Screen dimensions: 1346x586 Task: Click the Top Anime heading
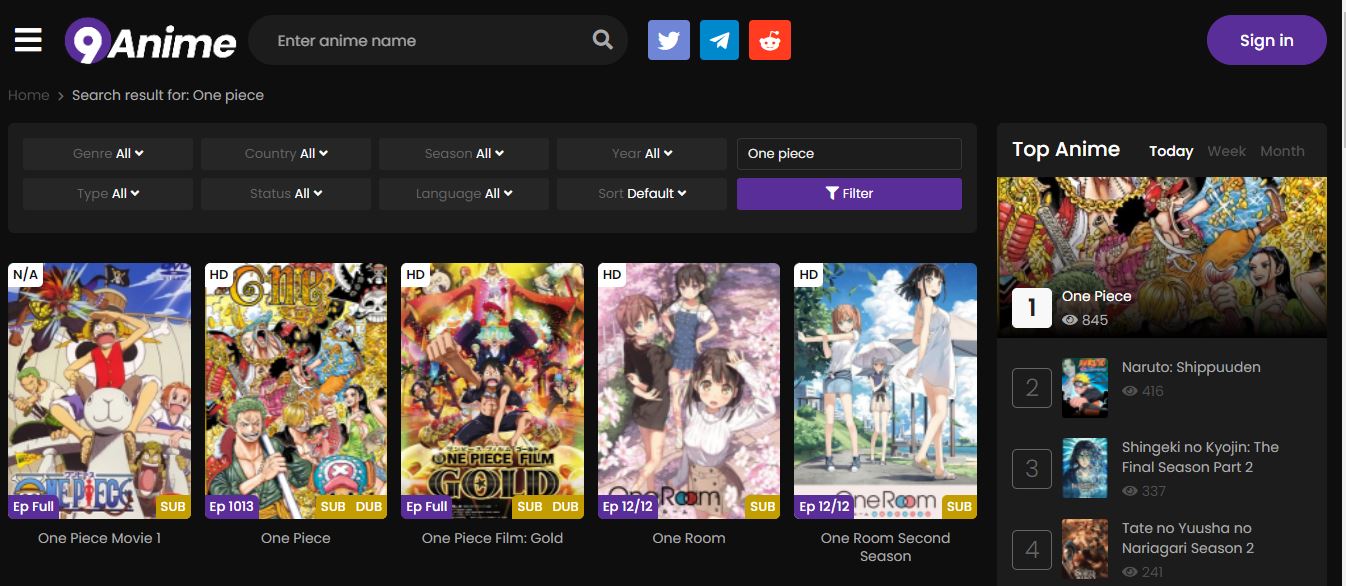pyautogui.click(x=1066, y=149)
